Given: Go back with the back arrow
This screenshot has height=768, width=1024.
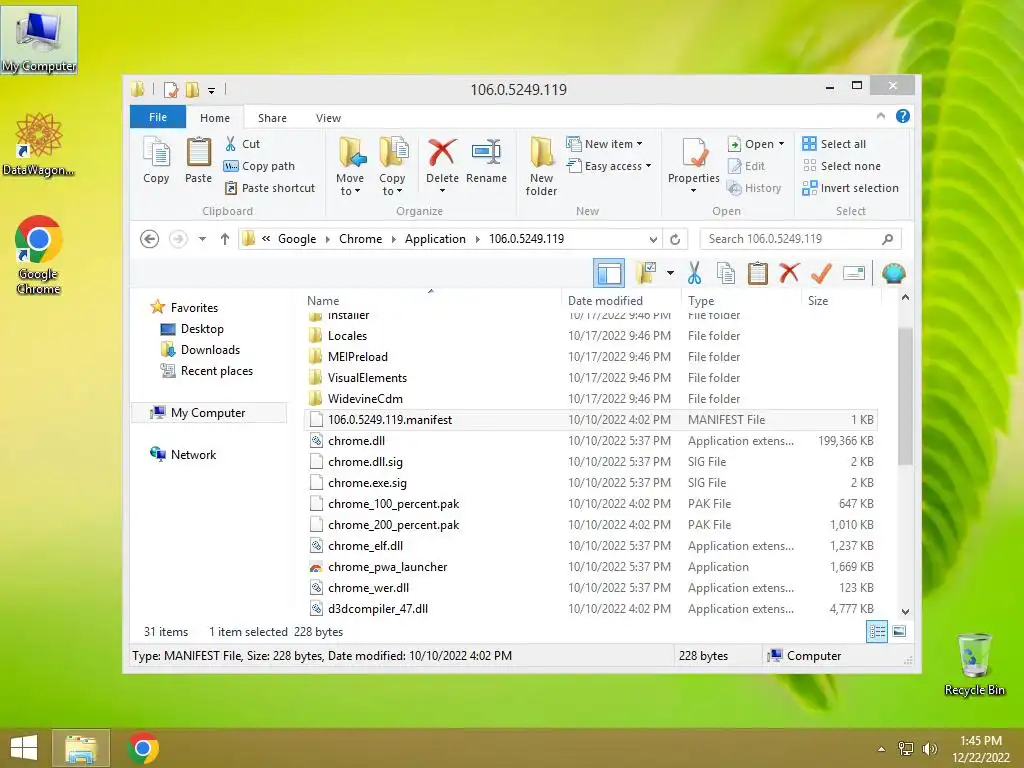Looking at the screenshot, I should pos(150,239).
